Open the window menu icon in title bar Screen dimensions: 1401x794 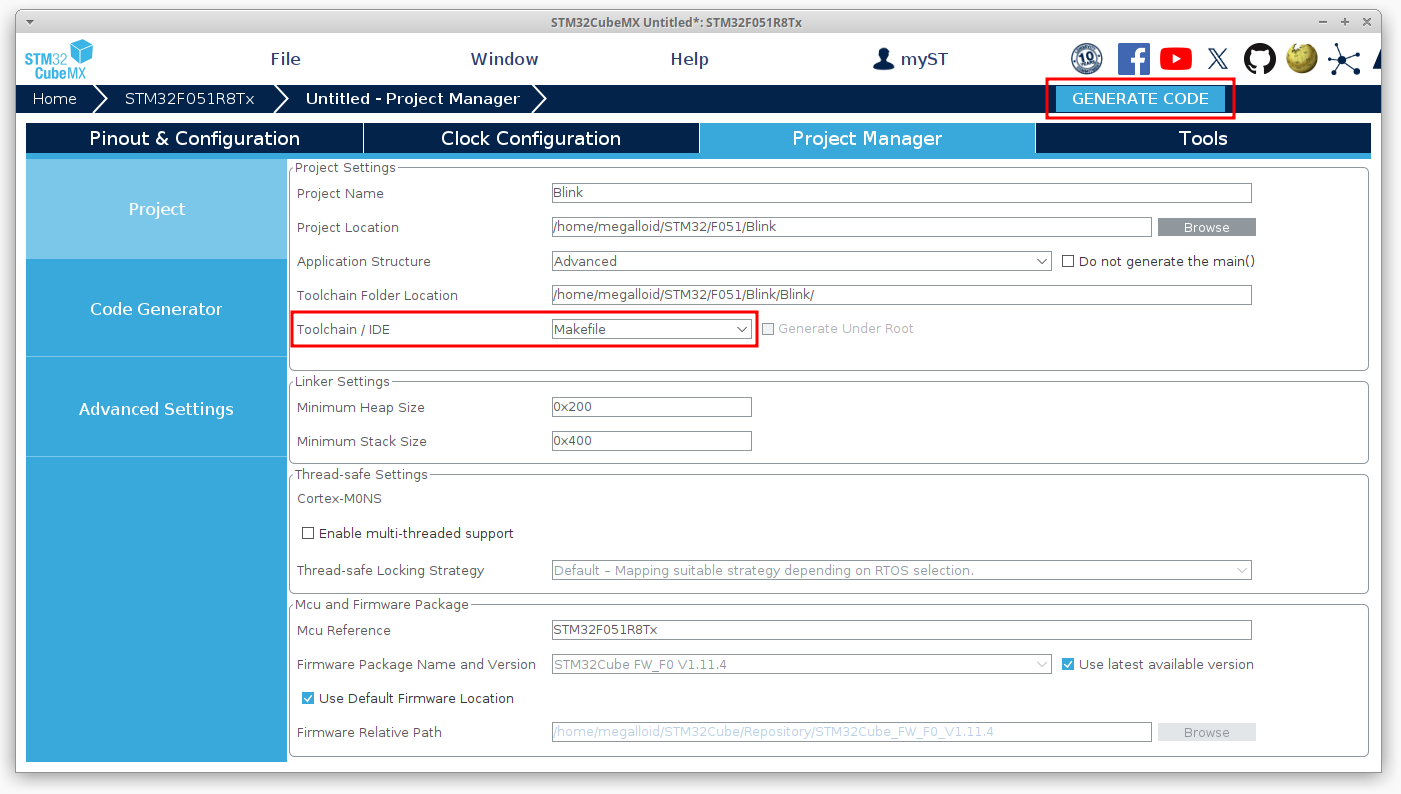click(x=28, y=21)
